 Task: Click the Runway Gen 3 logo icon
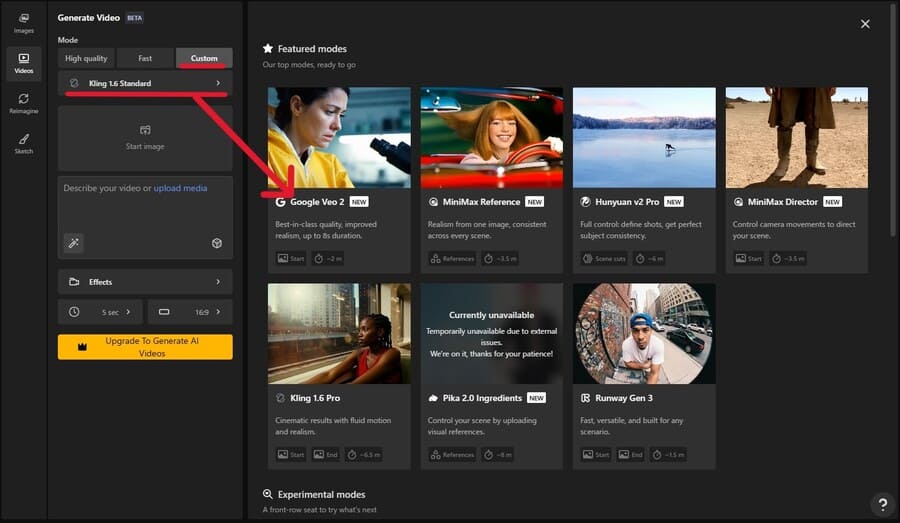click(585, 398)
